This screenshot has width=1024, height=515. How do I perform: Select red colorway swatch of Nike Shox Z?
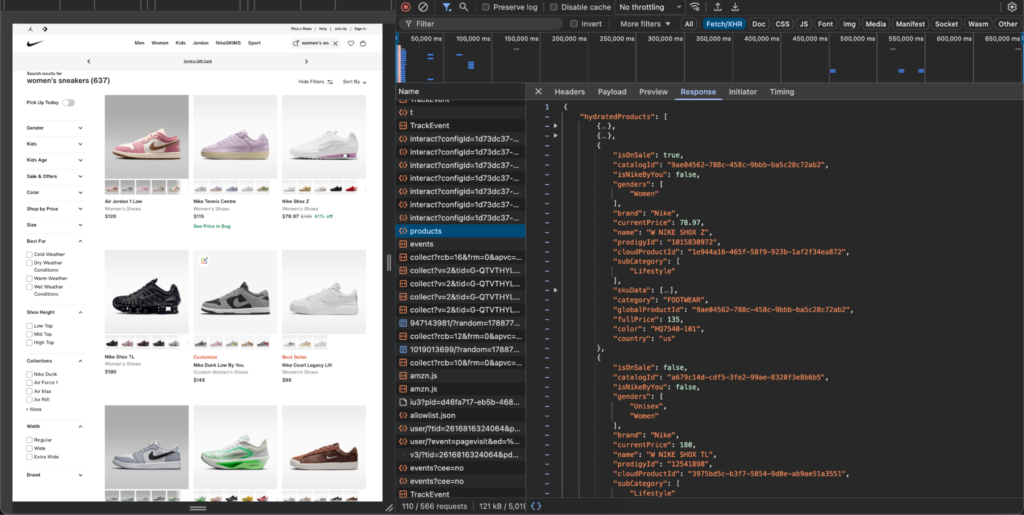point(351,188)
